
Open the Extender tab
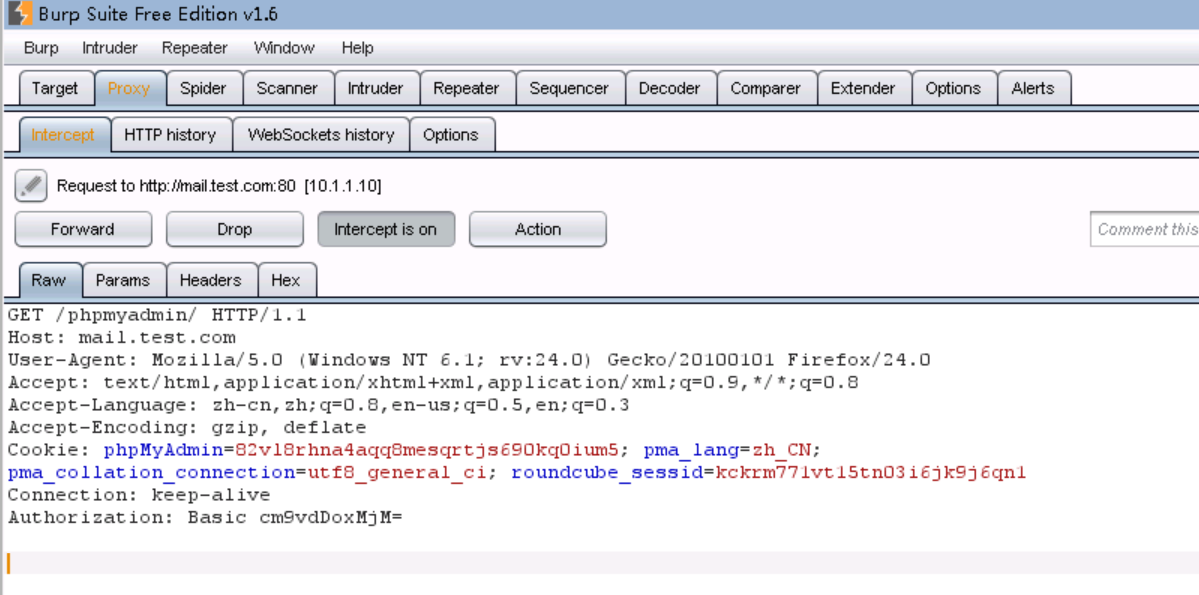coord(863,88)
